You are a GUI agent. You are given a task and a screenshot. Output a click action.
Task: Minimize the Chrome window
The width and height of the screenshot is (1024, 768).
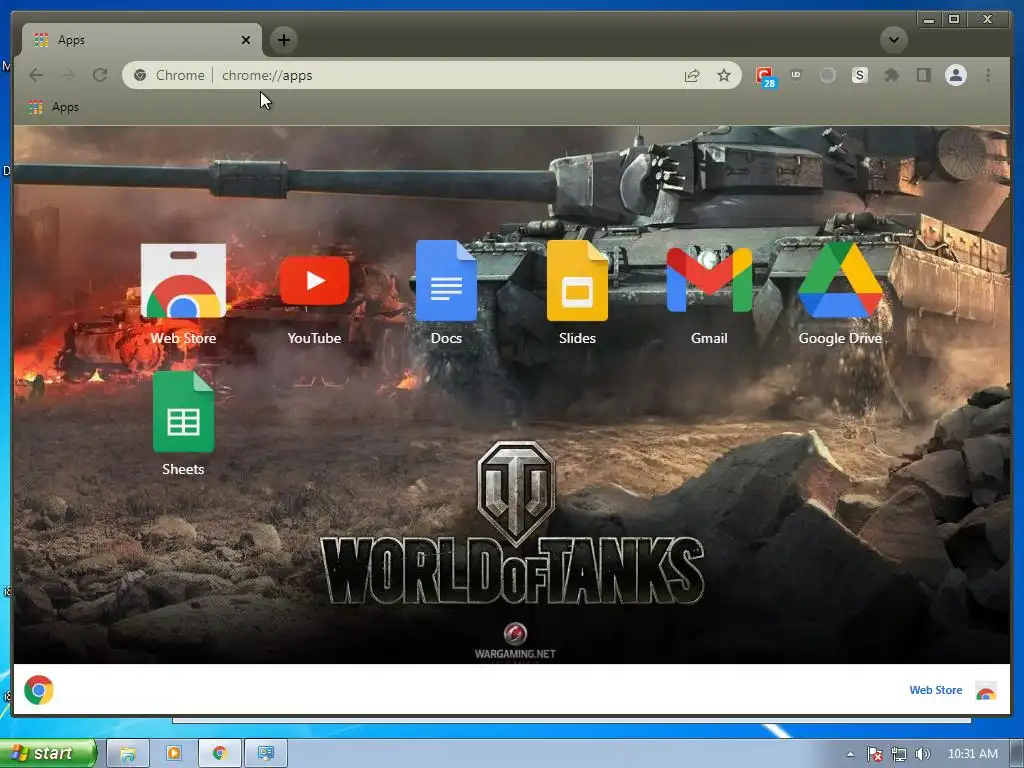tap(929, 20)
